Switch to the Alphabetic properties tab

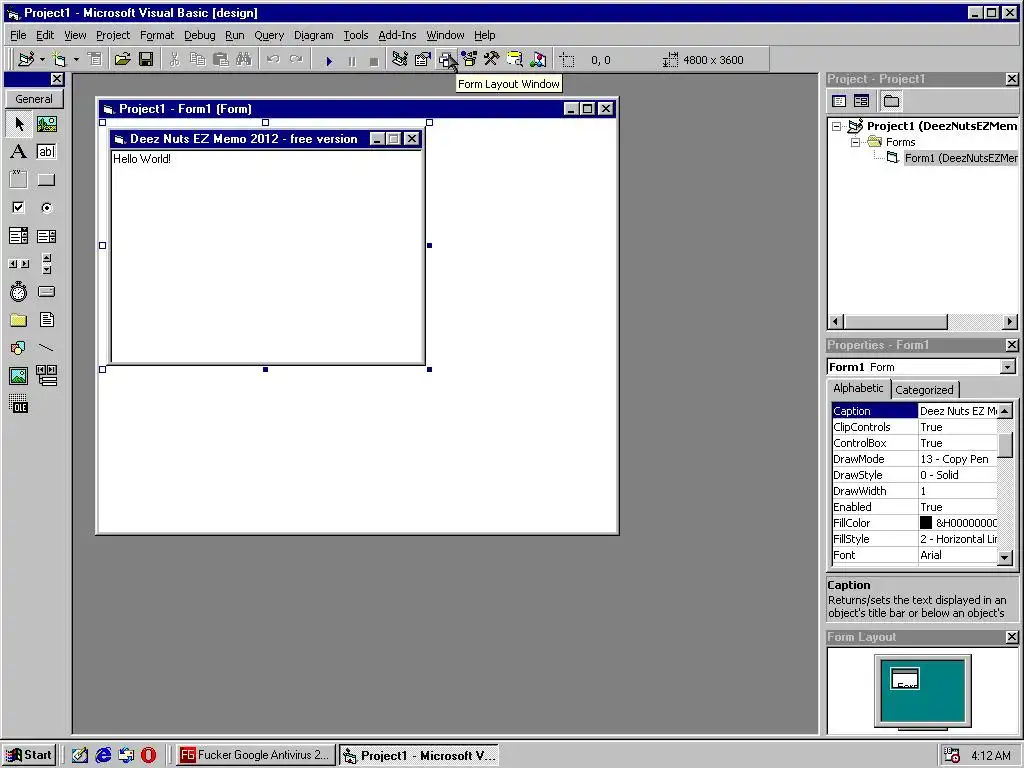[858, 388]
